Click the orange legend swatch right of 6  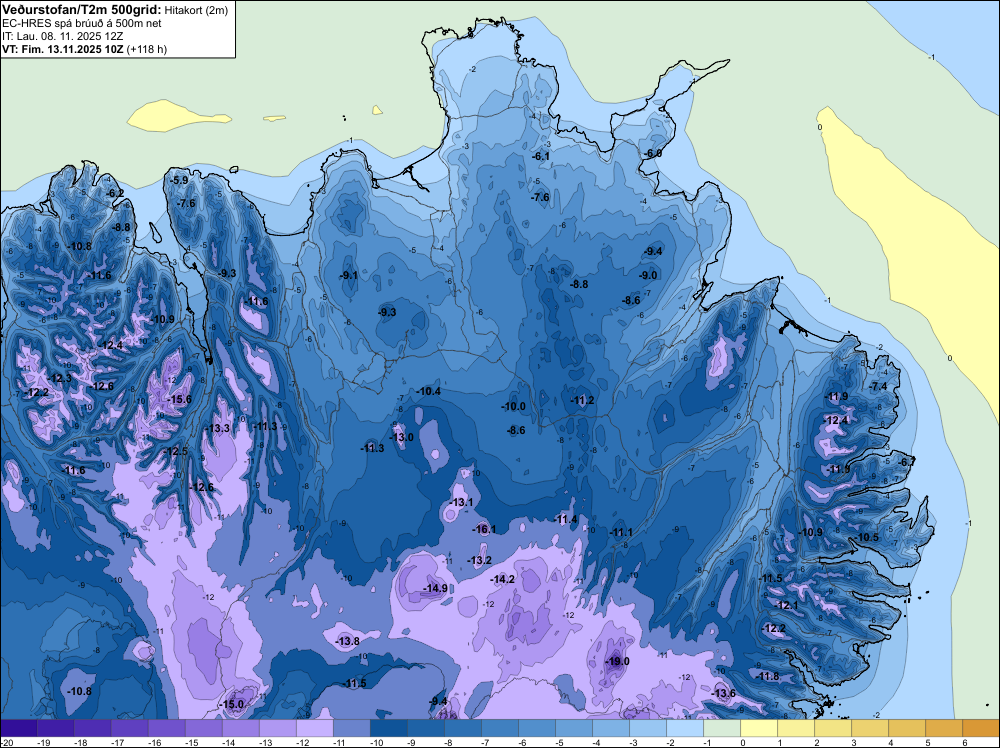pos(981,728)
